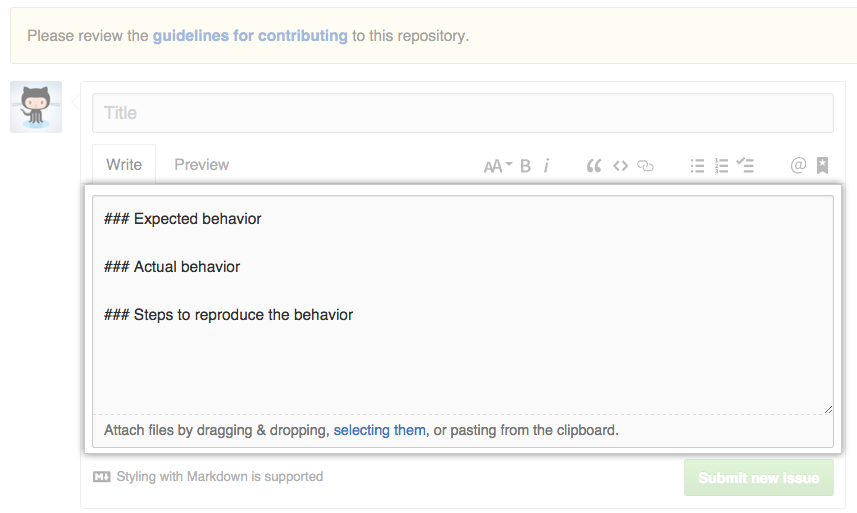Click the Octocat user avatar
The image size is (857, 513).
pos(36,107)
